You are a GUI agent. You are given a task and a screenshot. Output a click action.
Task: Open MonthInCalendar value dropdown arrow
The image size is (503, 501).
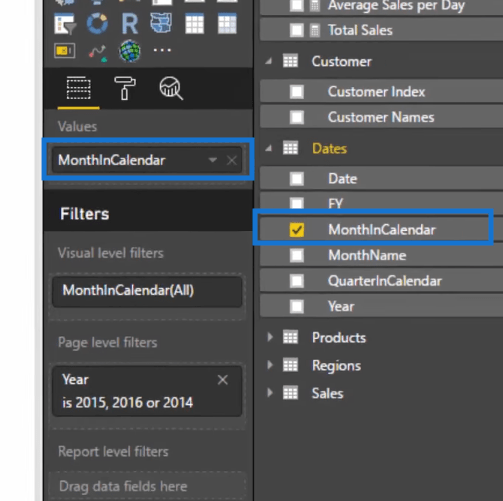(213, 160)
